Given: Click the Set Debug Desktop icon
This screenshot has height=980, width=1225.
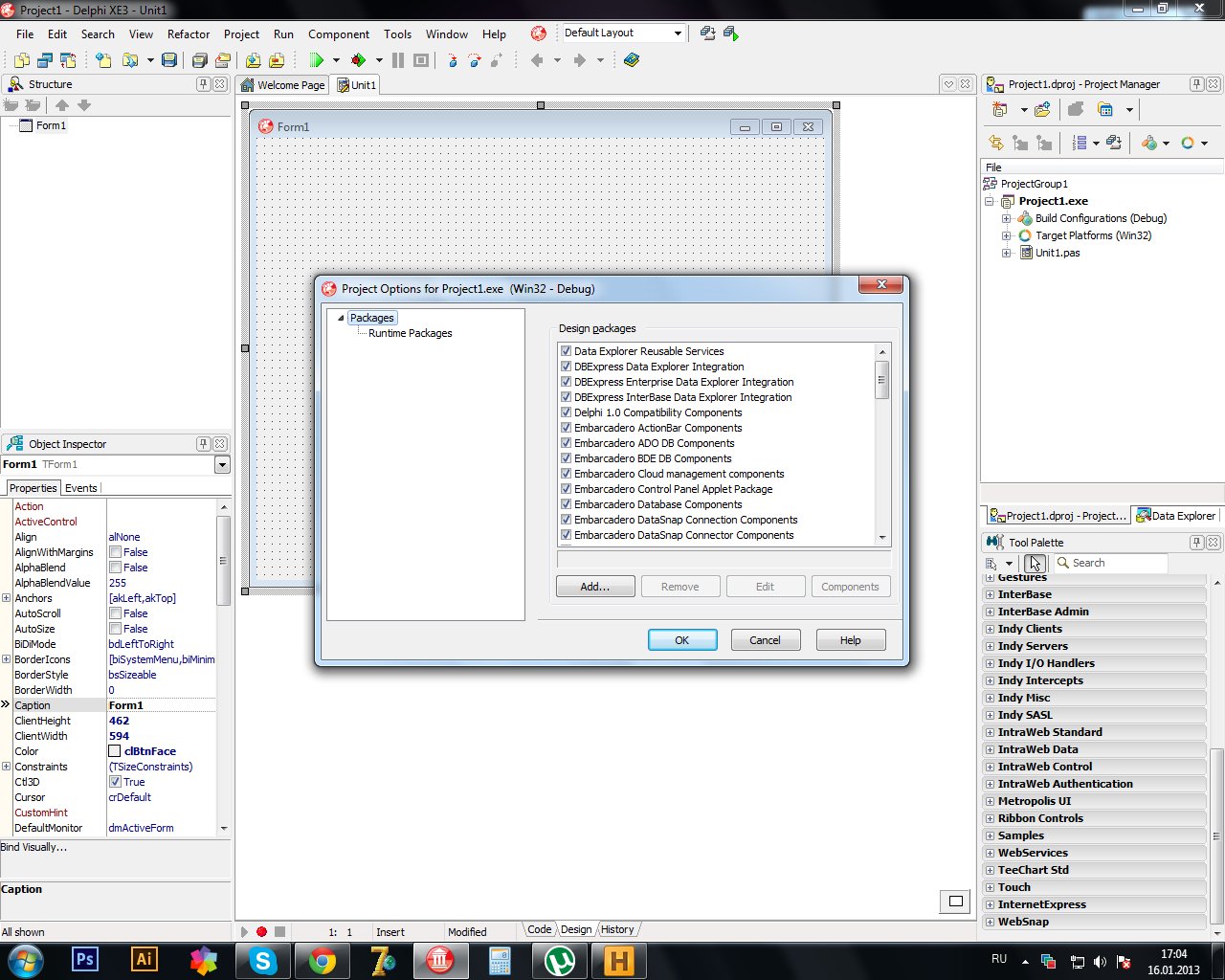Looking at the screenshot, I should [x=731, y=33].
